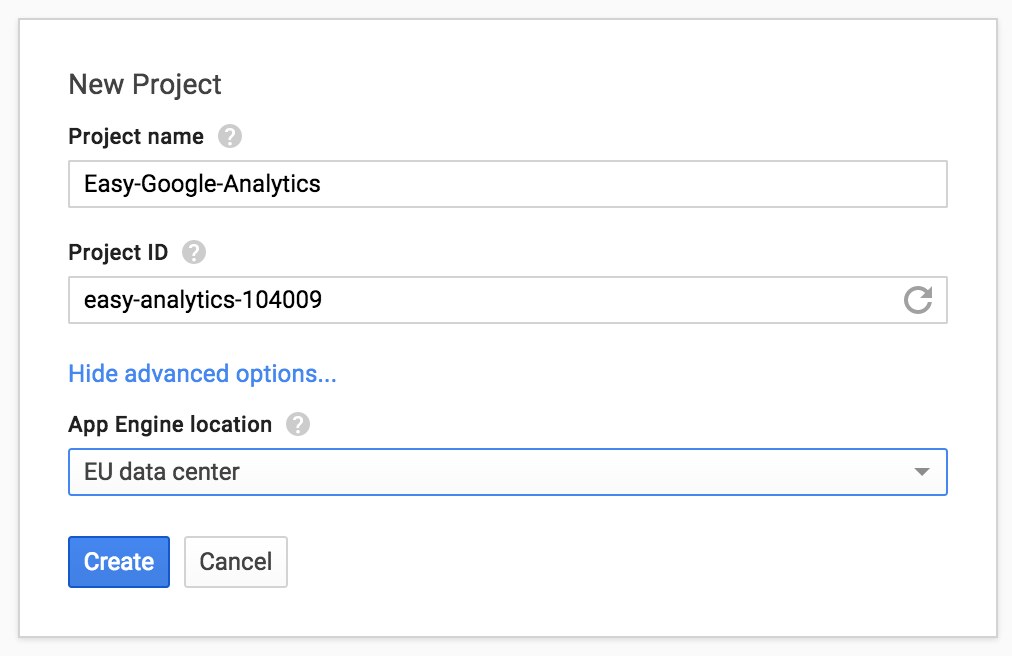Cancel the new project dialog

235,562
